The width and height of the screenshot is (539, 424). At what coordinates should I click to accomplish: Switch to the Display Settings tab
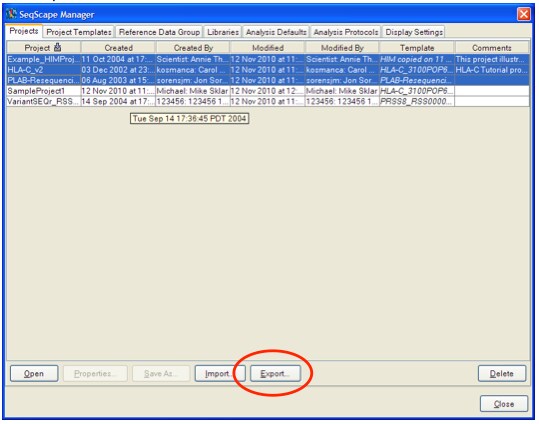414,32
